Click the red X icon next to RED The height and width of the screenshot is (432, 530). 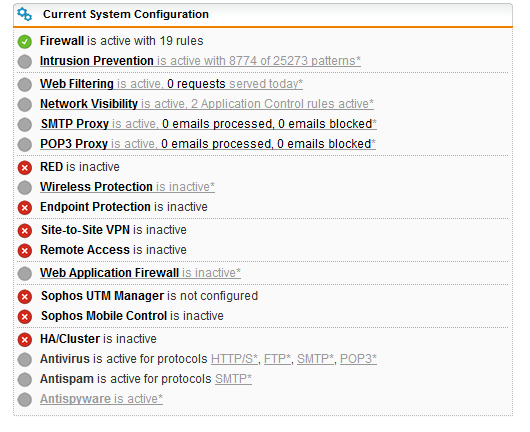click(x=25, y=168)
